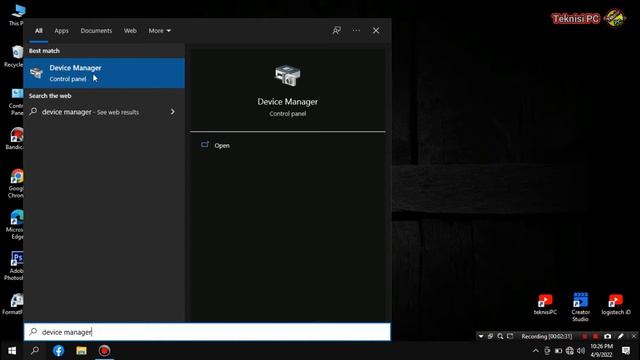Activate the recording bar pencil draw tool
The height and width of the screenshot is (360, 640).
[621, 336]
